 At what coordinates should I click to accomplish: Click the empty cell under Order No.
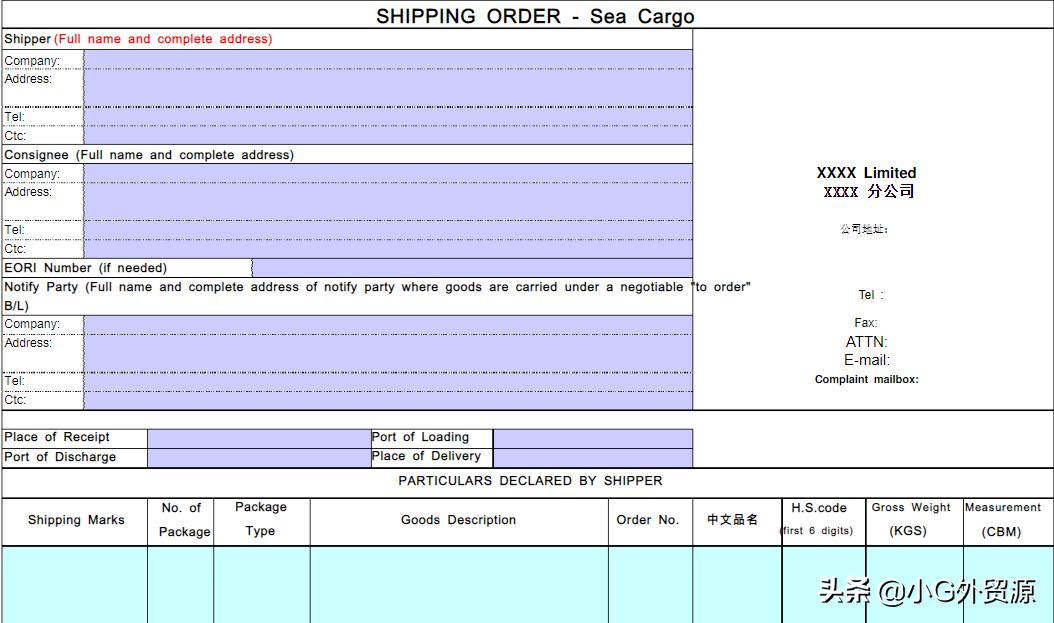(x=651, y=585)
